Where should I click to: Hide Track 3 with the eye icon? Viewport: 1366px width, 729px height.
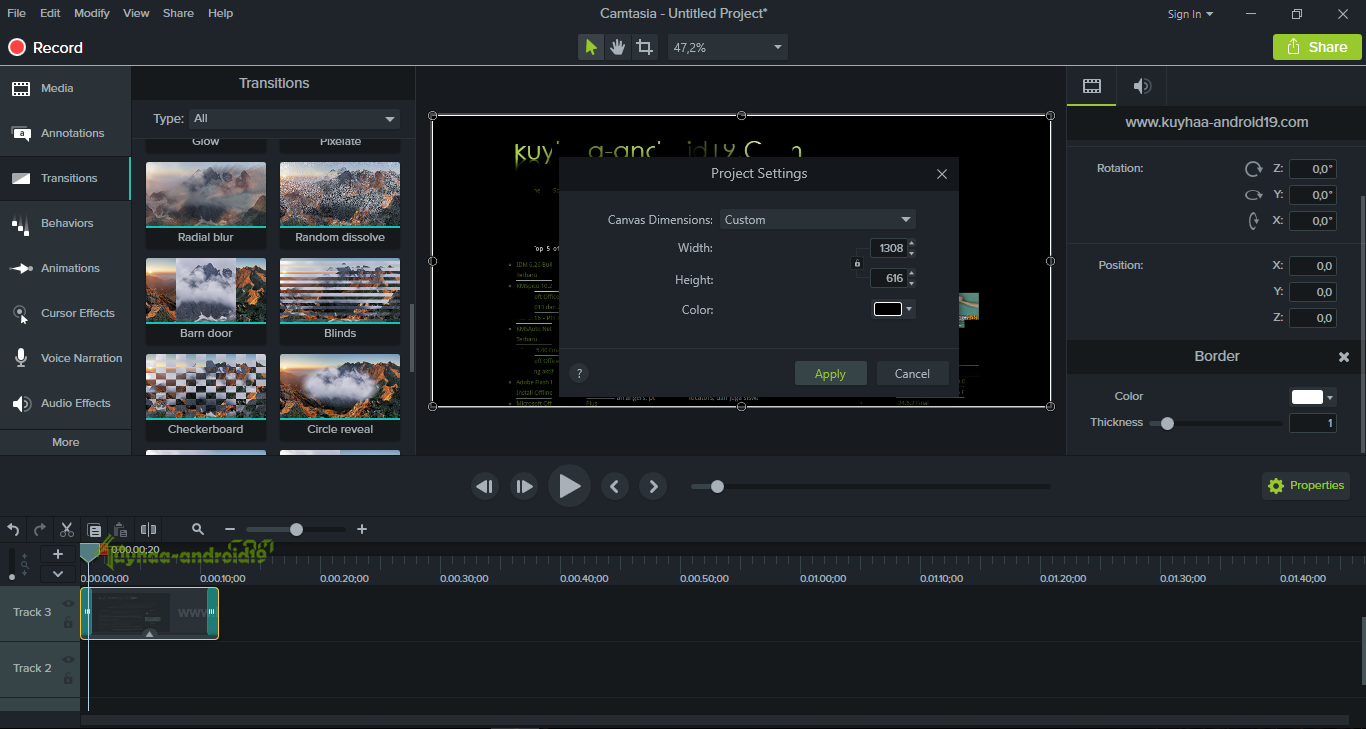[x=68, y=604]
